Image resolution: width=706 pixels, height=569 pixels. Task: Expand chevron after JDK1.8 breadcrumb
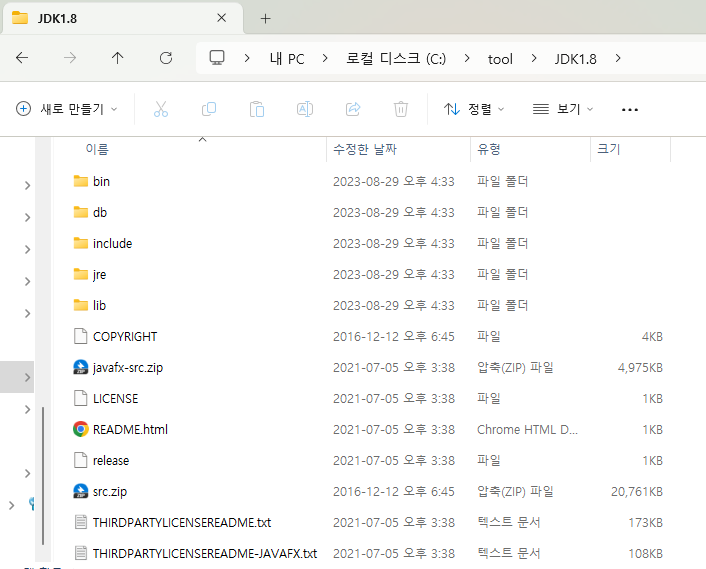[618, 59]
